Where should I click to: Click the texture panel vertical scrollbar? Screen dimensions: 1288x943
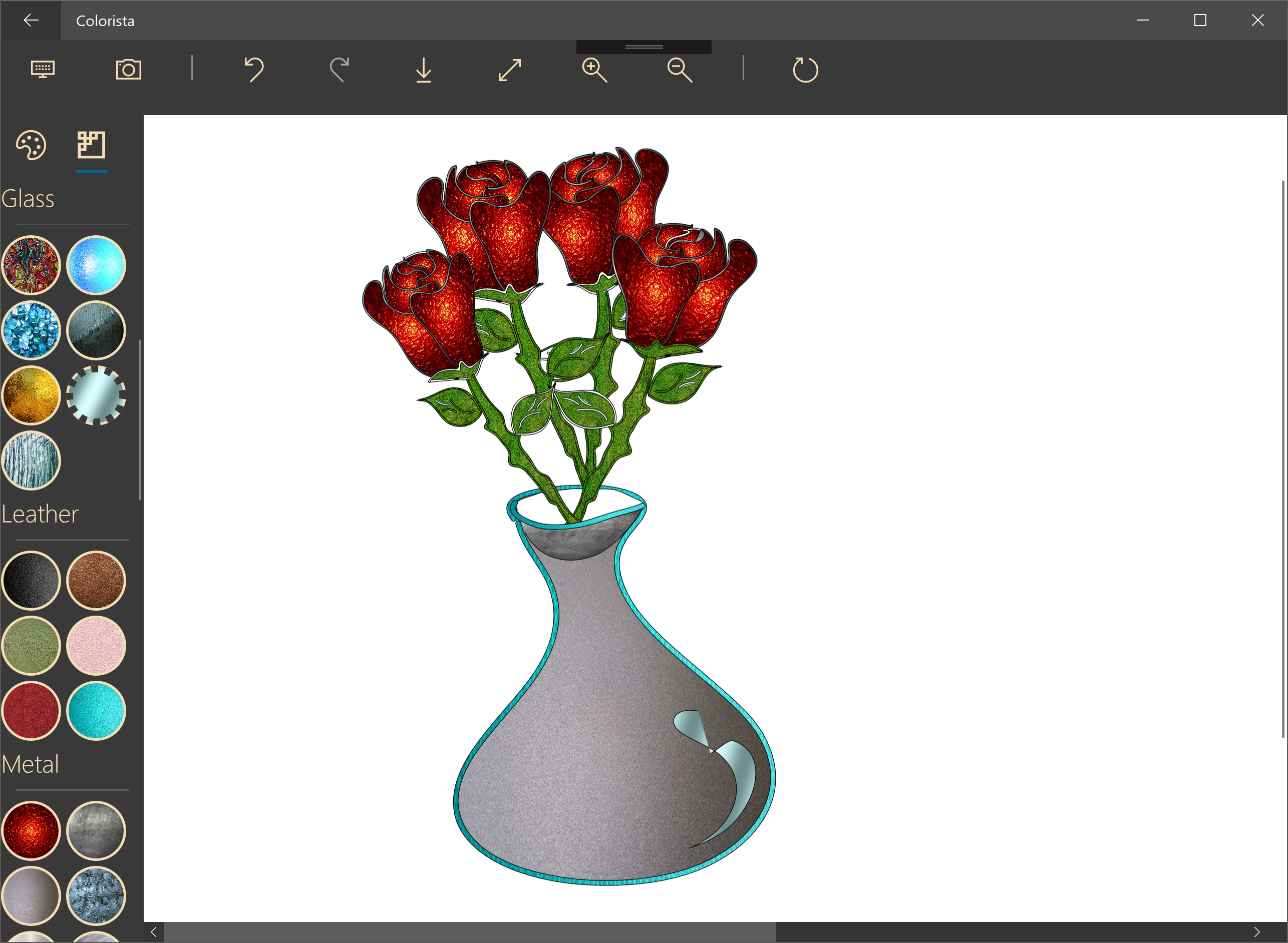[x=140, y=420]
